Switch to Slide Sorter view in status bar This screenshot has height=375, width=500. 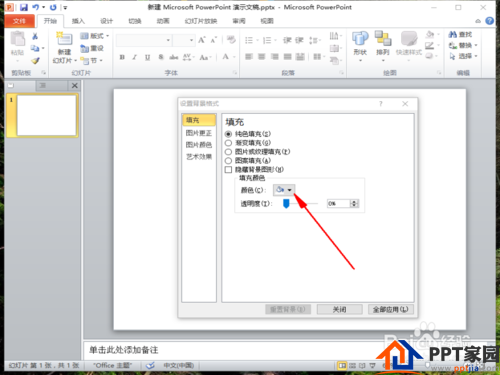point(352,366)
